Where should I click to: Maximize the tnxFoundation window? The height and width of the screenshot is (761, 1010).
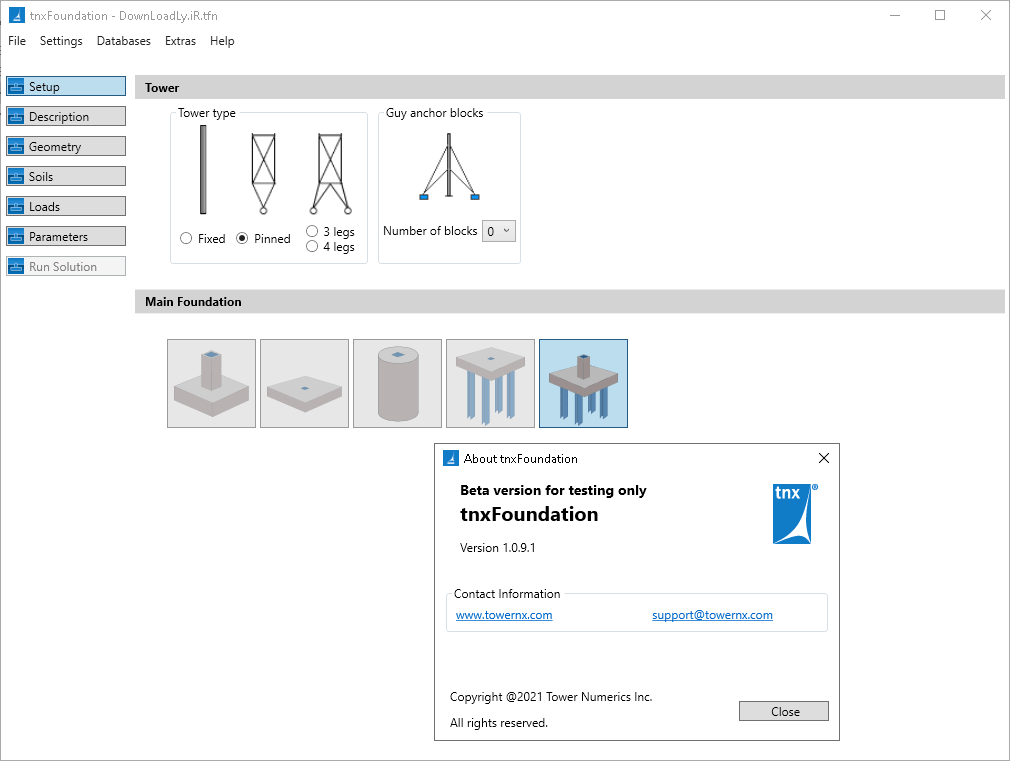[x=940, y=15]
